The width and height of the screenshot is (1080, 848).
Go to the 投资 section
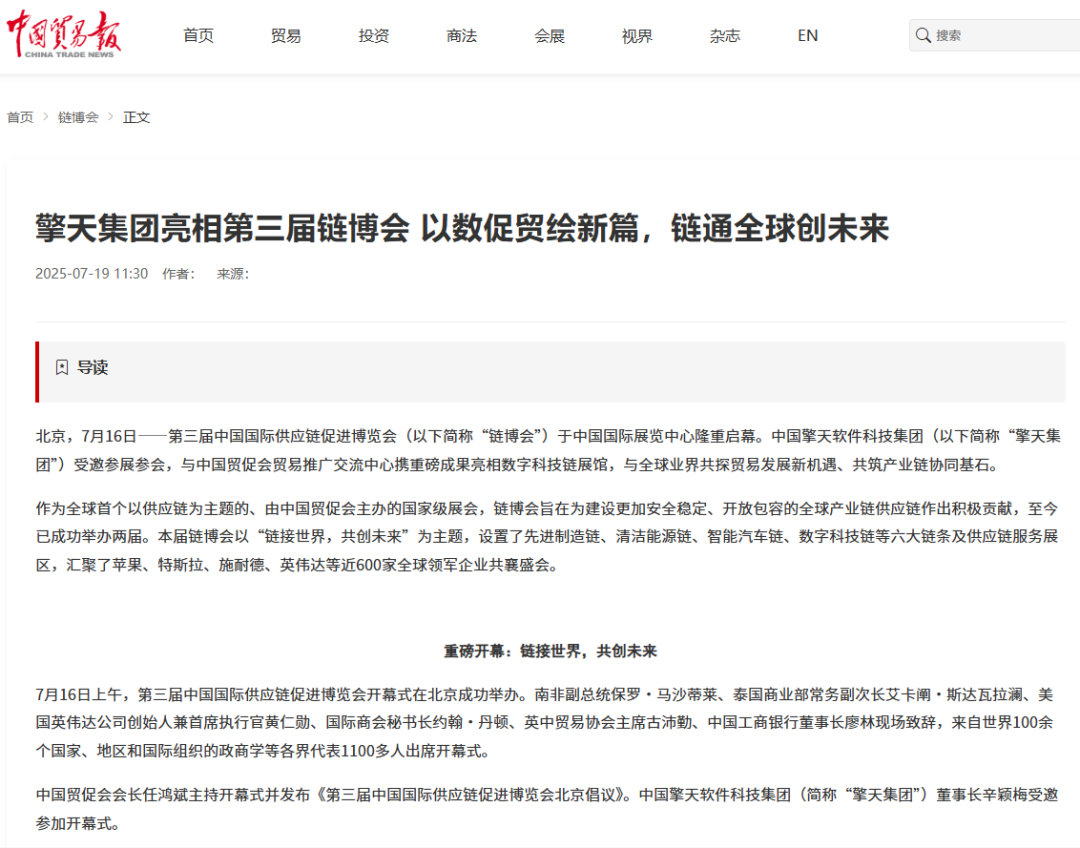(x=374, y=36)
